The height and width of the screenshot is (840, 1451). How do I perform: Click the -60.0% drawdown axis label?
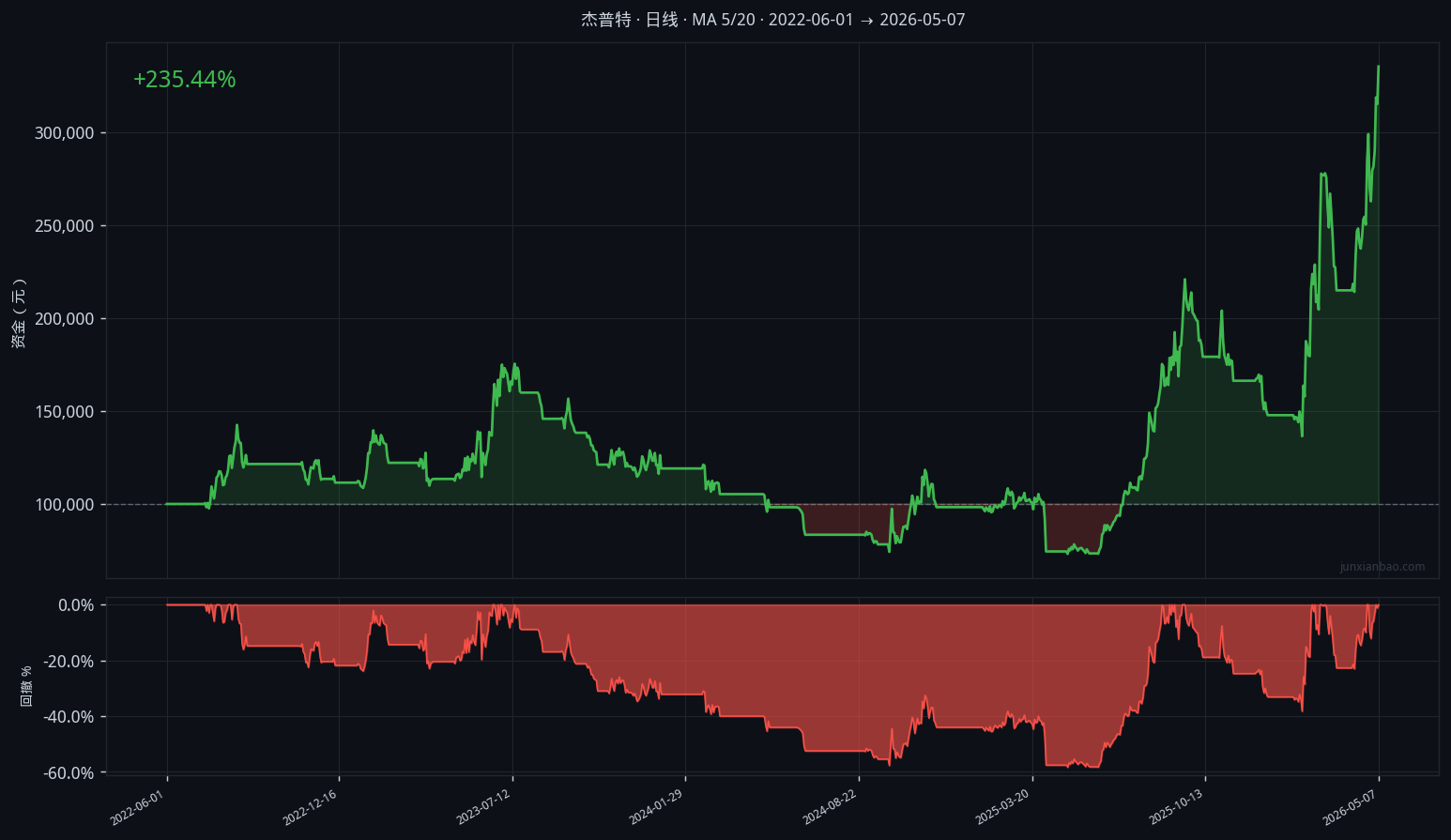click(69, 773)
